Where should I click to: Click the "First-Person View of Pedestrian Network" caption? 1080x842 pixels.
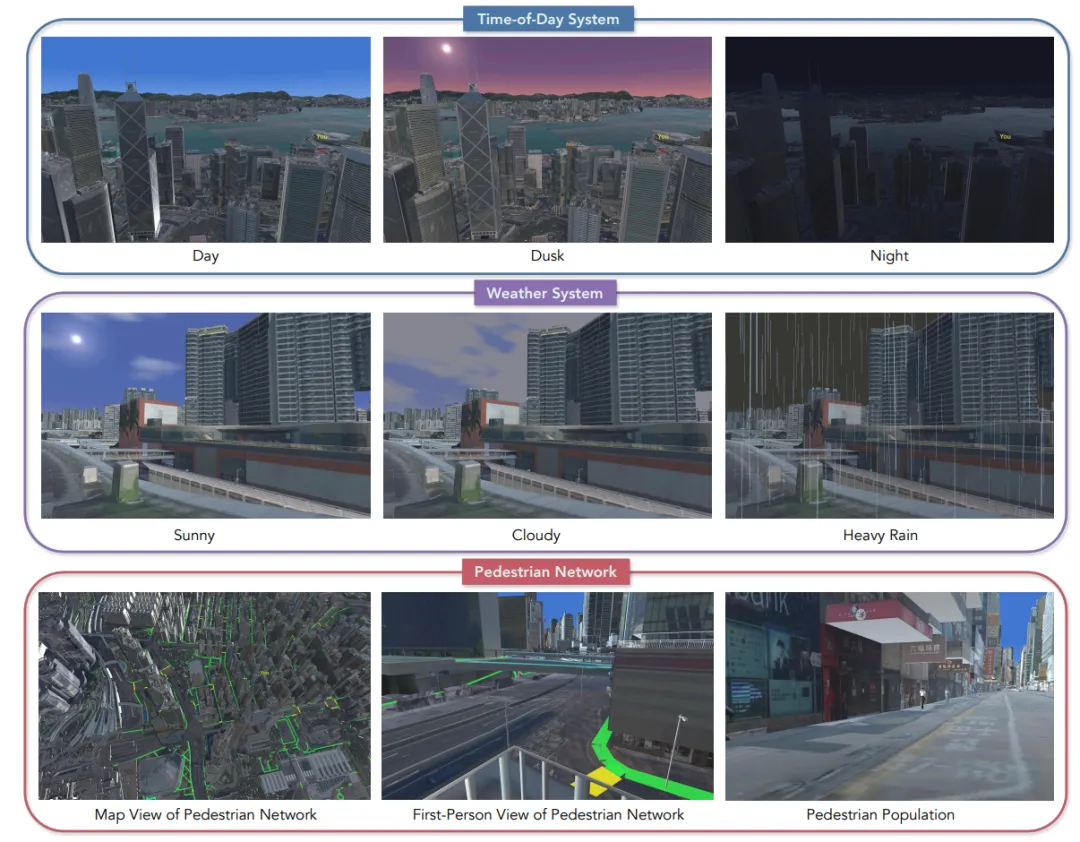tap(548, 814)
